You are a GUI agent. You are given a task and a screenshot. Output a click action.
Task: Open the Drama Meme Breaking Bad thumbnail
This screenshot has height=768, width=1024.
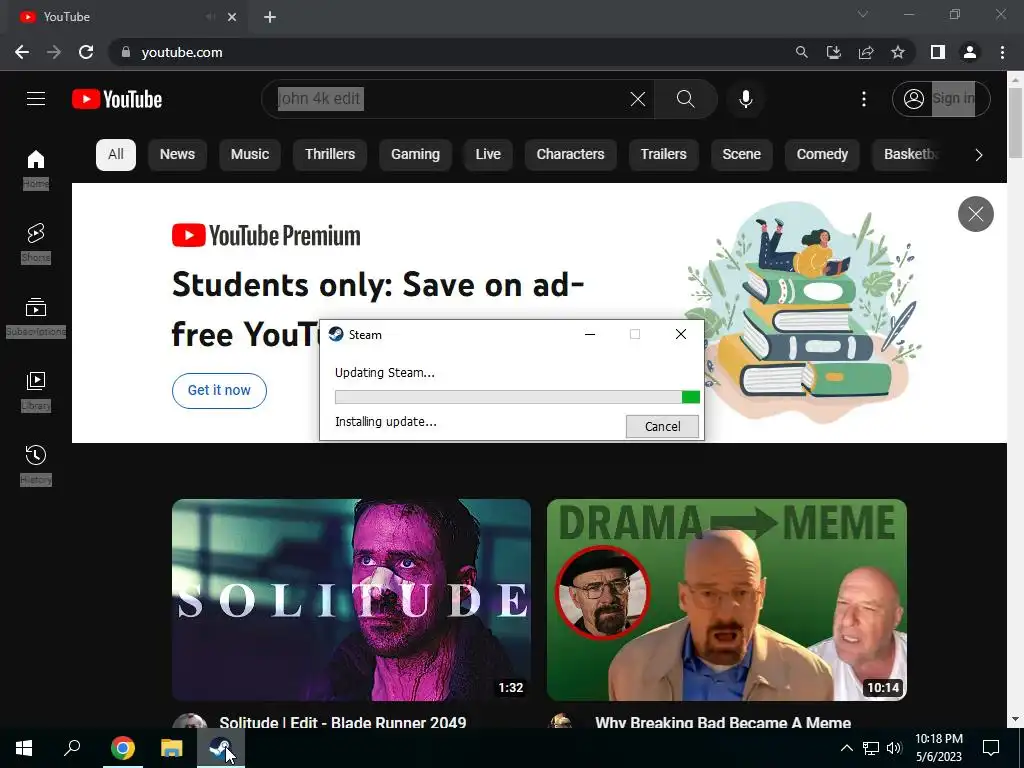pyautogui.click(x=726, y=600)
